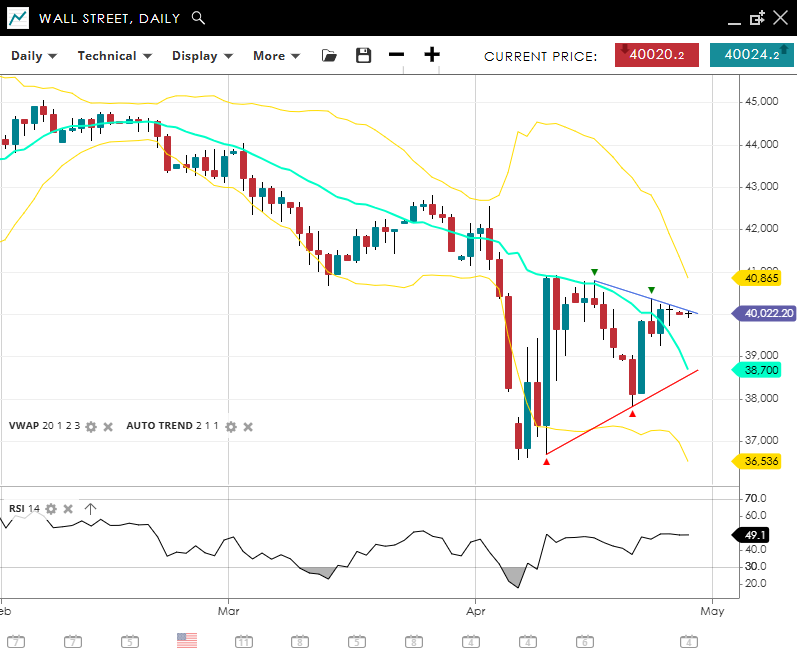Pop out the chart into a new window
Viewport: 797px width, 653px height.
coord(757,18)
